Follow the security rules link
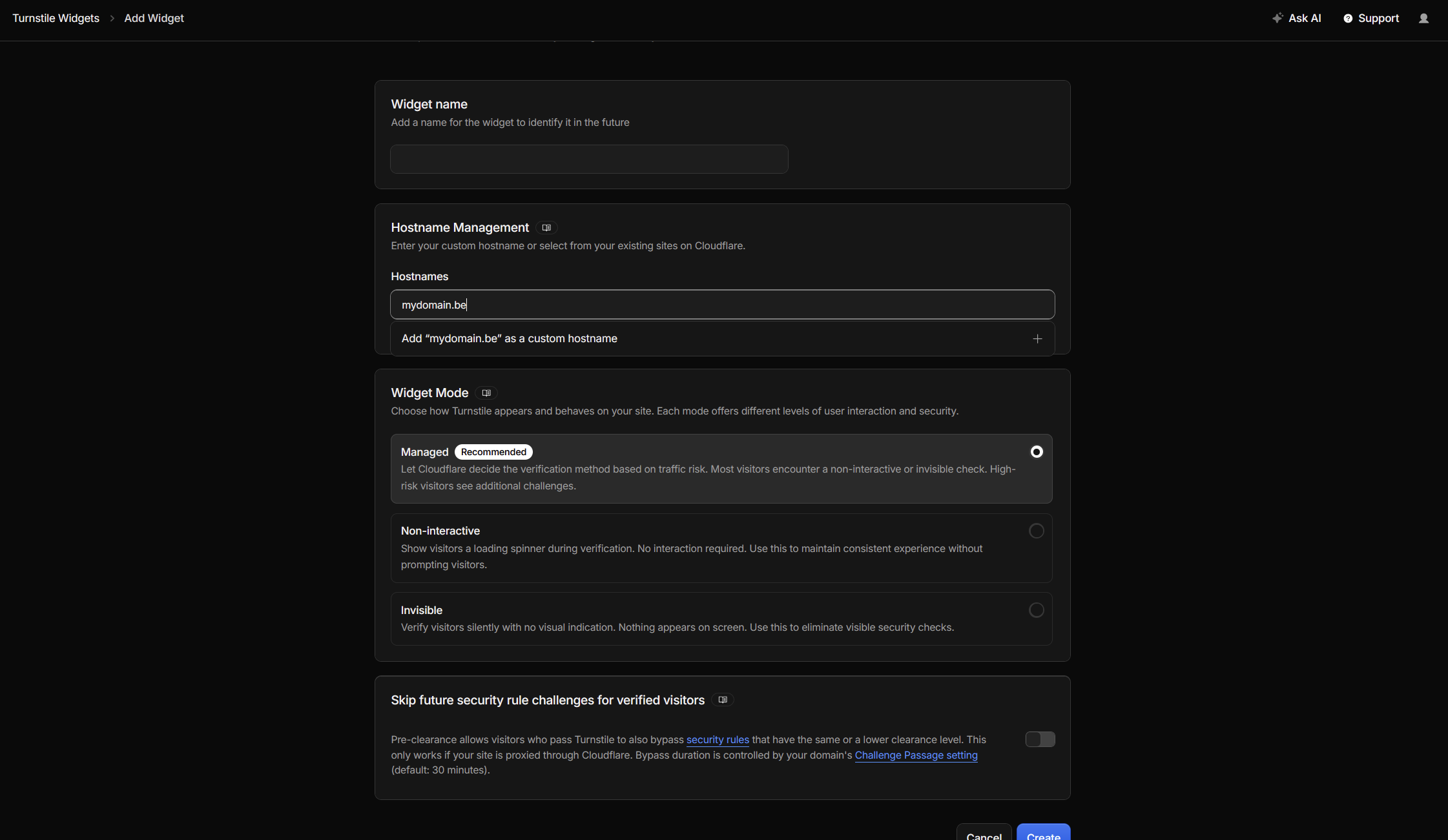Viewport: 1448px width, 840px height. [x=718, y=739]
